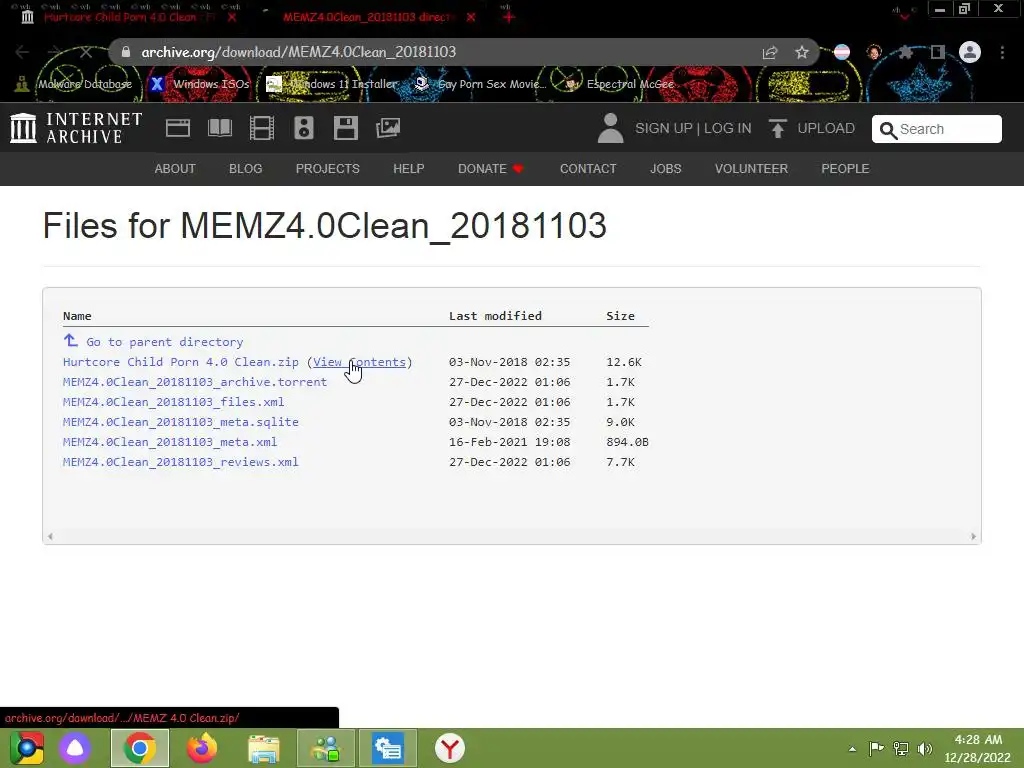Open the Audio speaker icon
This screenshot has width=1024, height=768.
304,128
